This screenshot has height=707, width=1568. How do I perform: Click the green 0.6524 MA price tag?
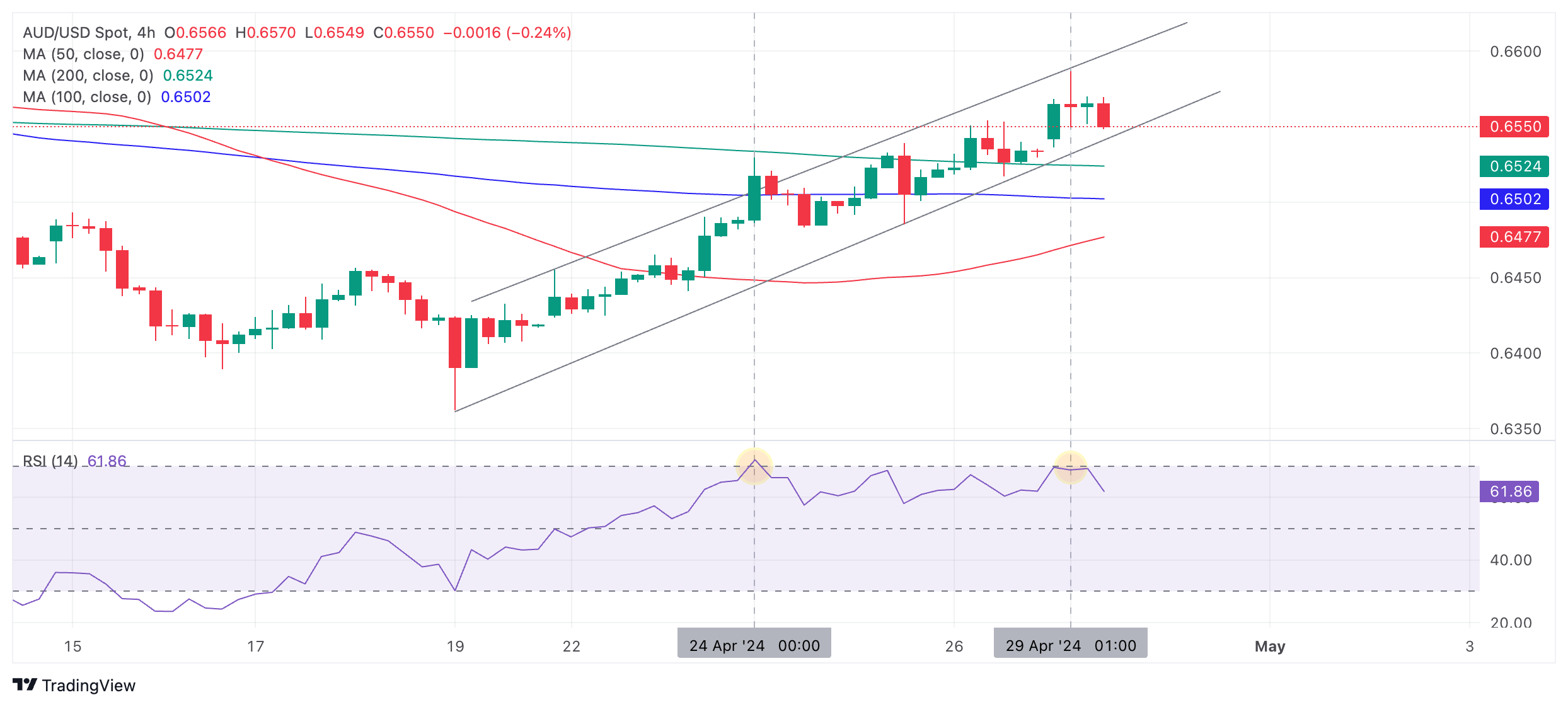pyautogui.click(x=1514, y=166)
